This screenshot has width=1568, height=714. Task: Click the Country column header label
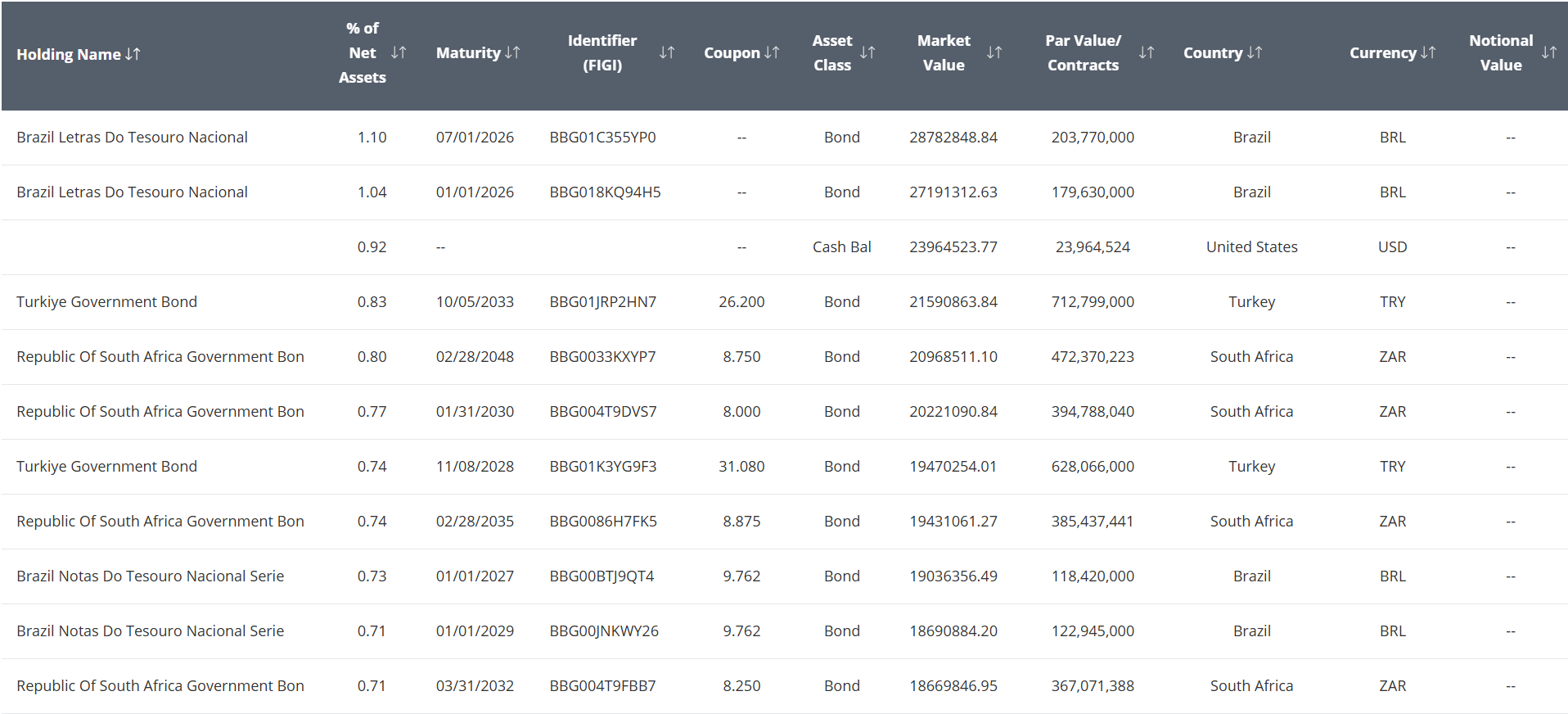coord(1213,52)
